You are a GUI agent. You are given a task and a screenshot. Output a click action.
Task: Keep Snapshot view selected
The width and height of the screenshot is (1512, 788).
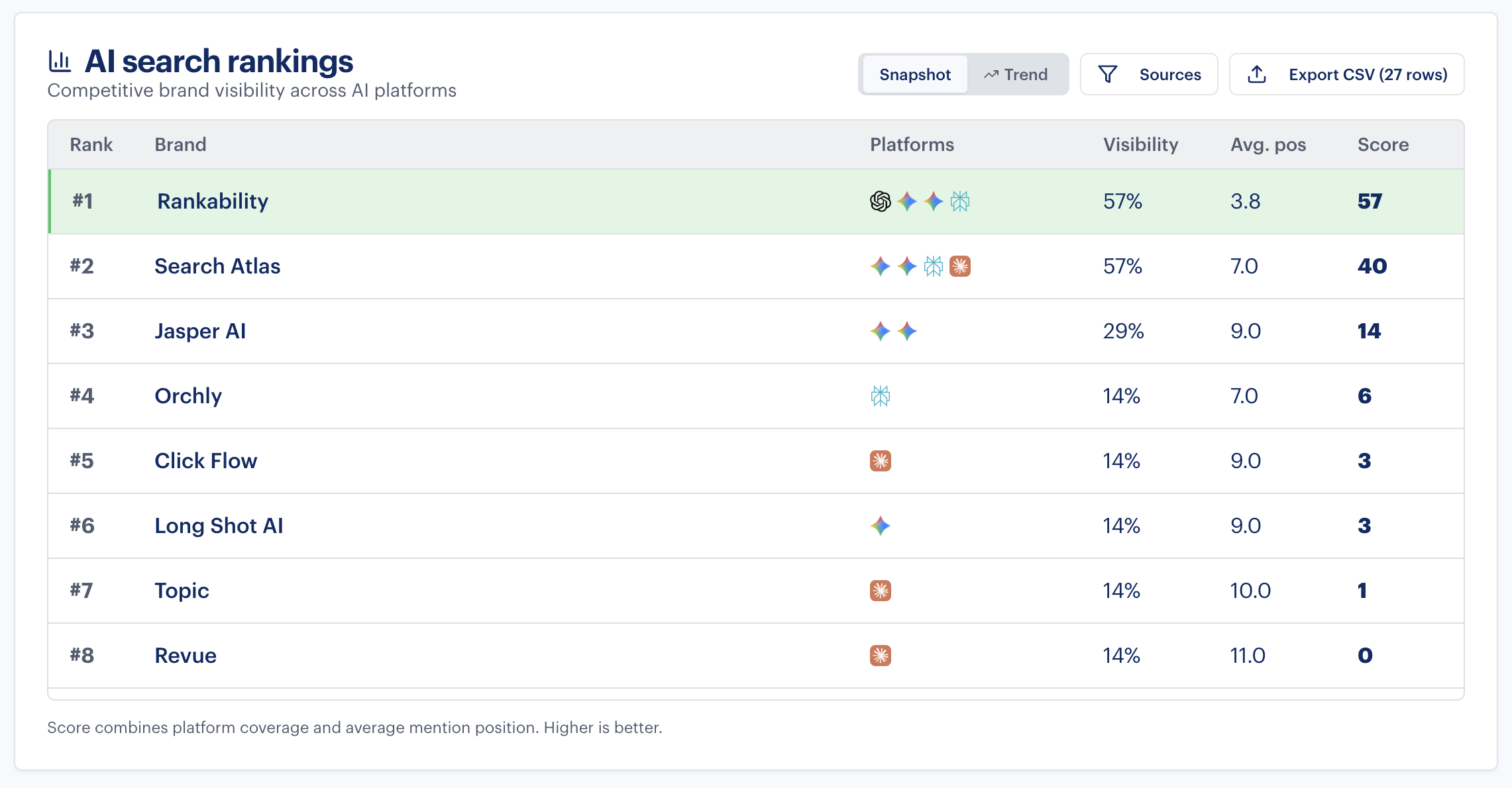(x=914, y=74)
